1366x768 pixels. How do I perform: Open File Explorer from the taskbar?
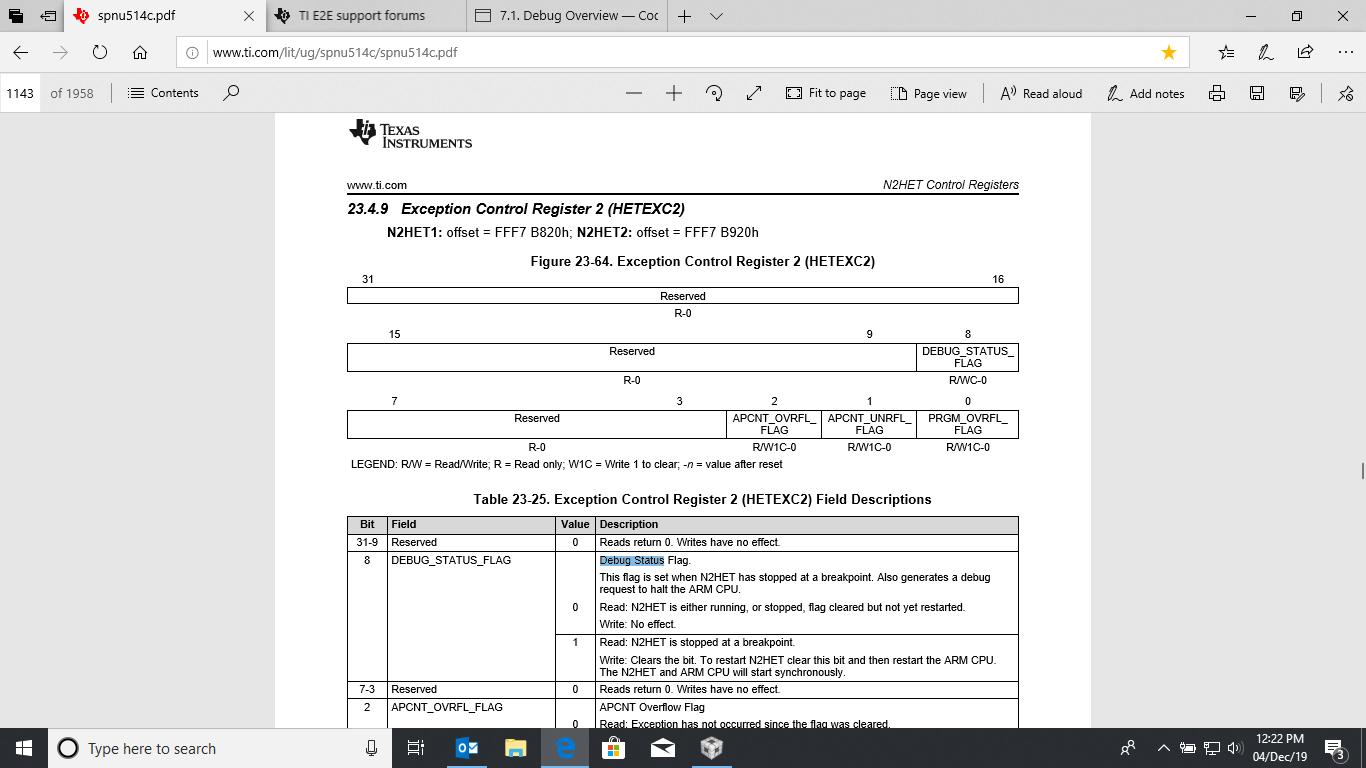515,748
